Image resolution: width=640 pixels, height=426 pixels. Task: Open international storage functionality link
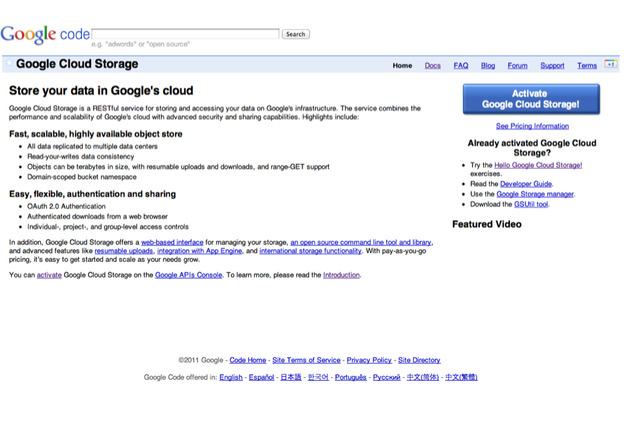[x=310, y=251]
